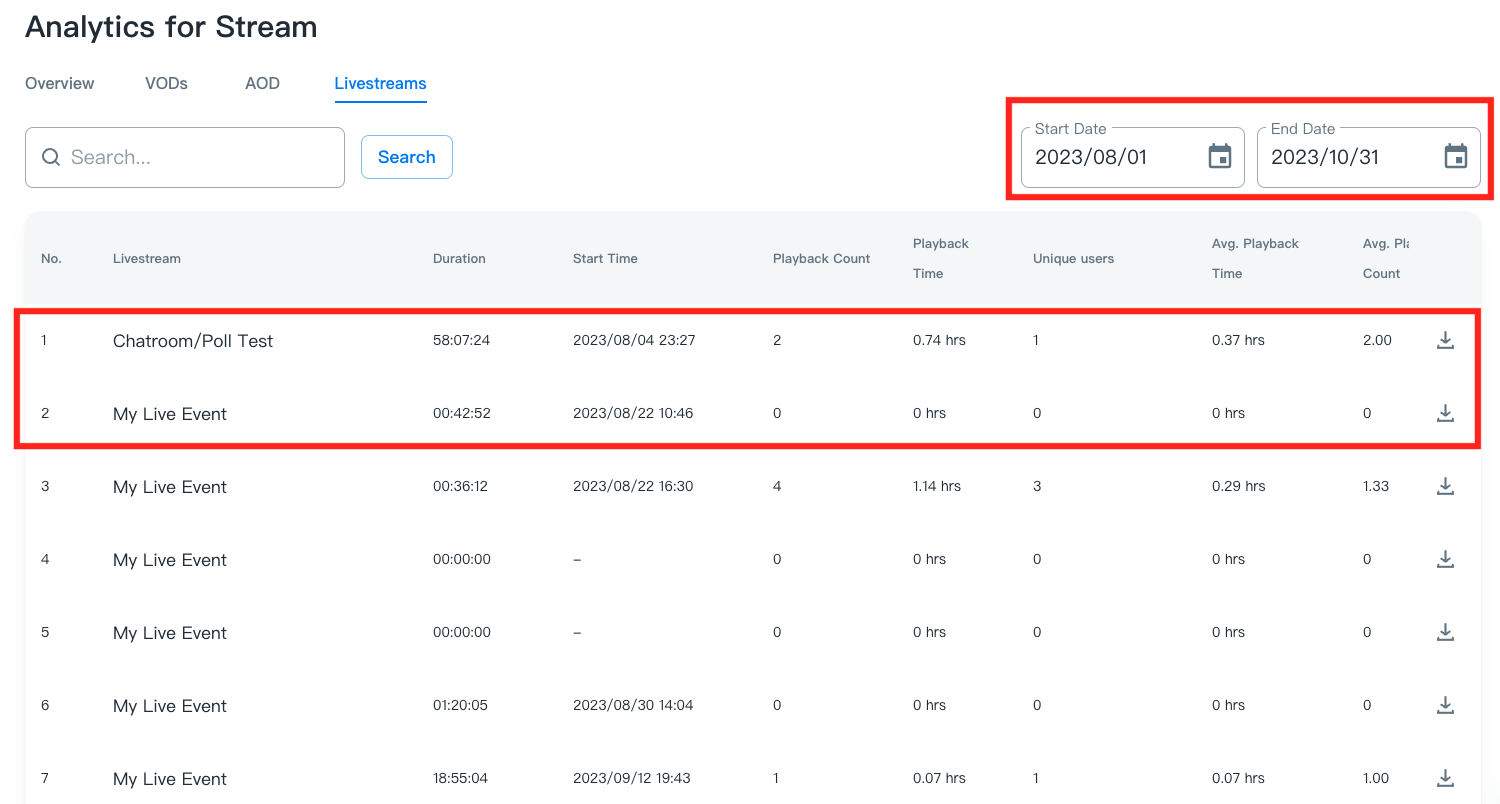This screenshot has height=804, width=1500.
Task: Download report for row 5 livestream
Action: tap(1445, 632)
